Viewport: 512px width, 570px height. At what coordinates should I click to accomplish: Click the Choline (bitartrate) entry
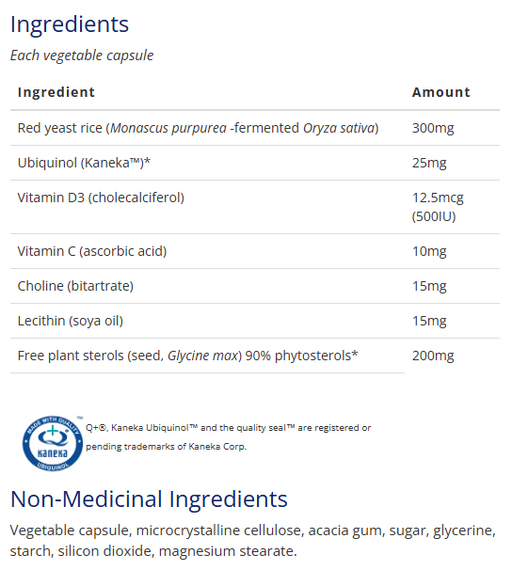pyautogui.click(x=76, y=286)
